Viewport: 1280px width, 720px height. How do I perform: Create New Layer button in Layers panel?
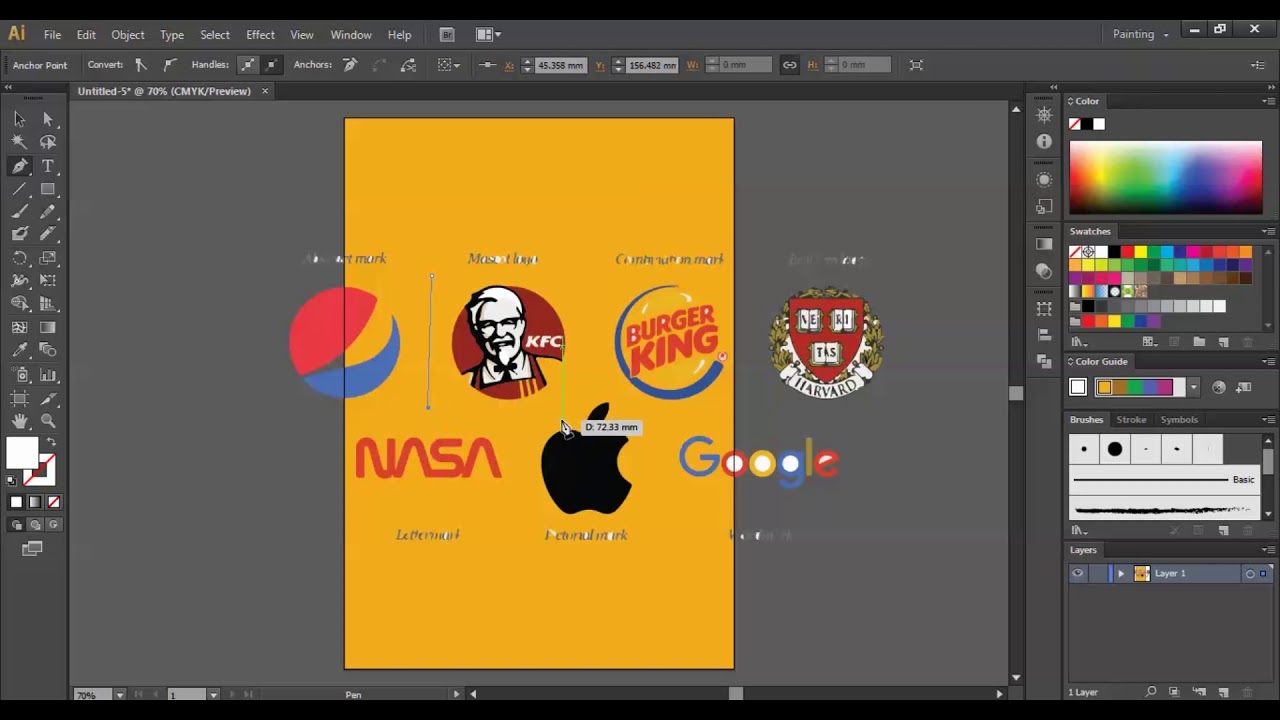pos(1223,692)
